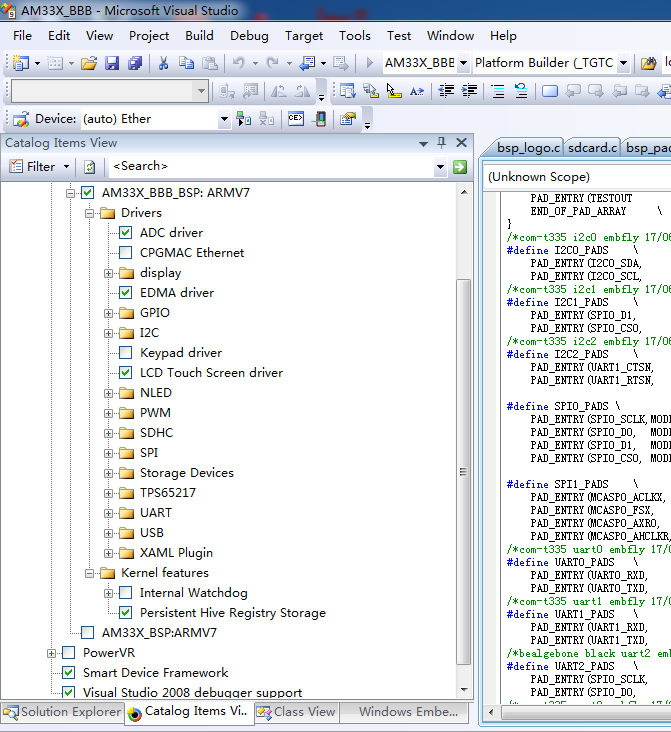Pin the Catalog Items View panel
Screen dimensions: 671x732
pos(439,143)
